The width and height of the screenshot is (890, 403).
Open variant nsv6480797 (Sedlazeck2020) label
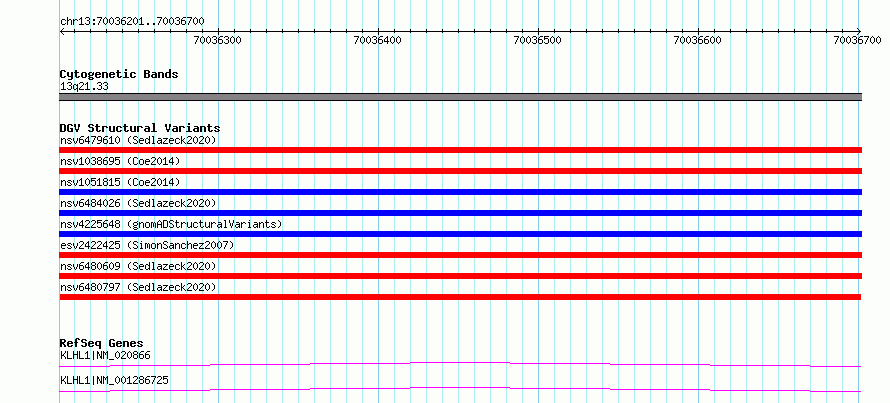point(138,287)
